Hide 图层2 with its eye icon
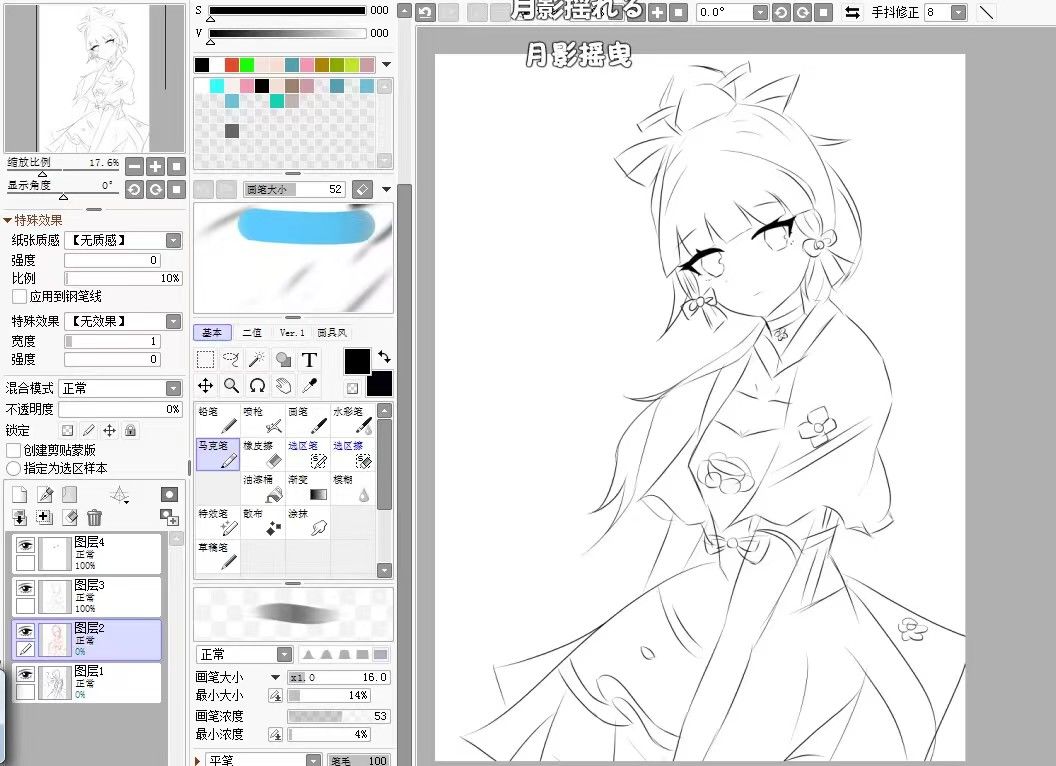This screenshot has height=766, width=1056. 26,631
